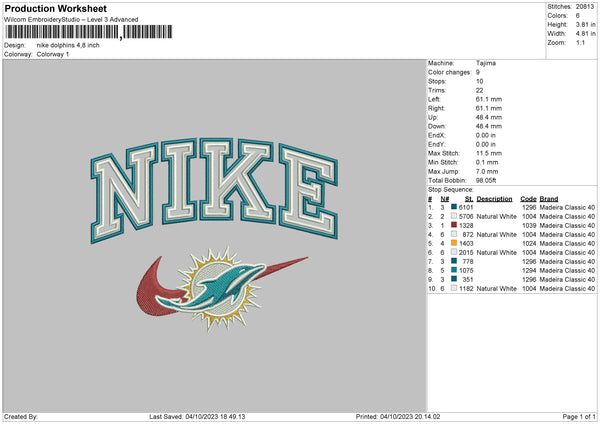The image size is (600, 424).
Task: Click the white swatch in stop row 5706
Action: tap(454, 216)
